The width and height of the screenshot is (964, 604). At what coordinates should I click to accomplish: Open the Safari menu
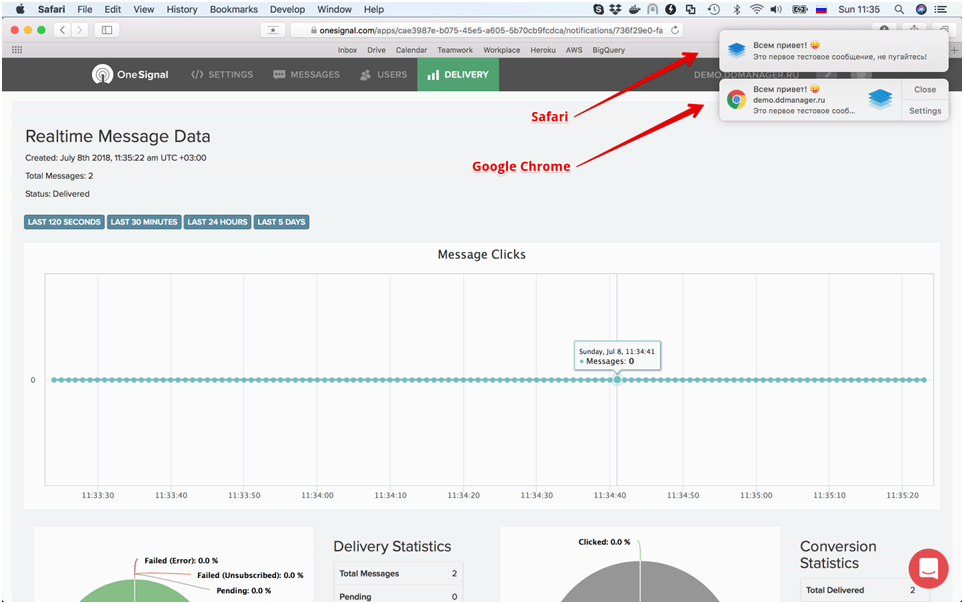click(52, 9)
